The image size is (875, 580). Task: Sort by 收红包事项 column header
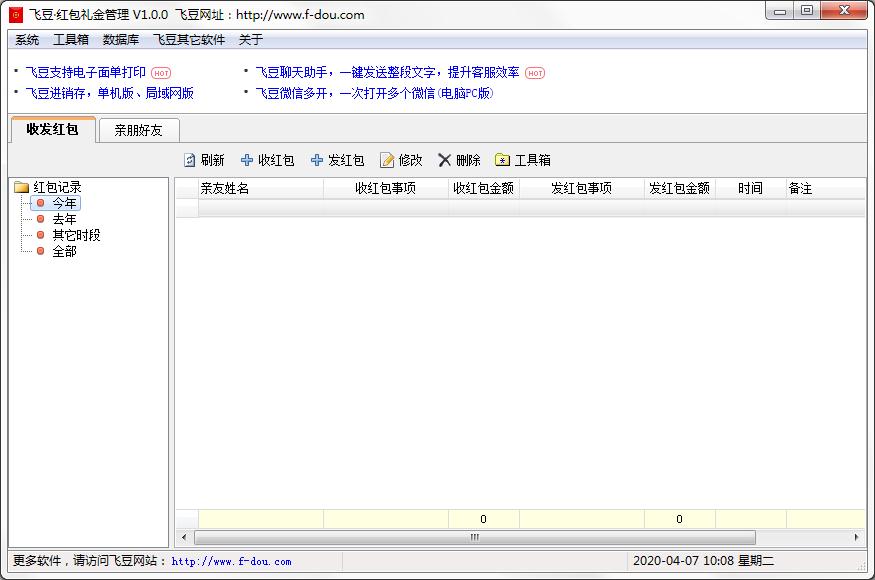click(x=386, y=189)
